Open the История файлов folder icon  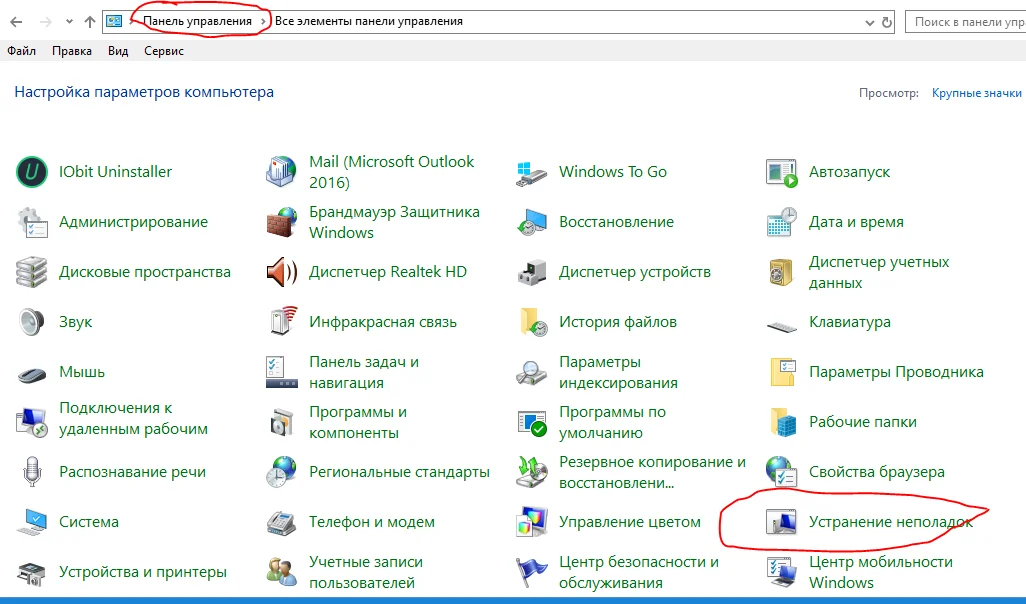click(533, 322)
